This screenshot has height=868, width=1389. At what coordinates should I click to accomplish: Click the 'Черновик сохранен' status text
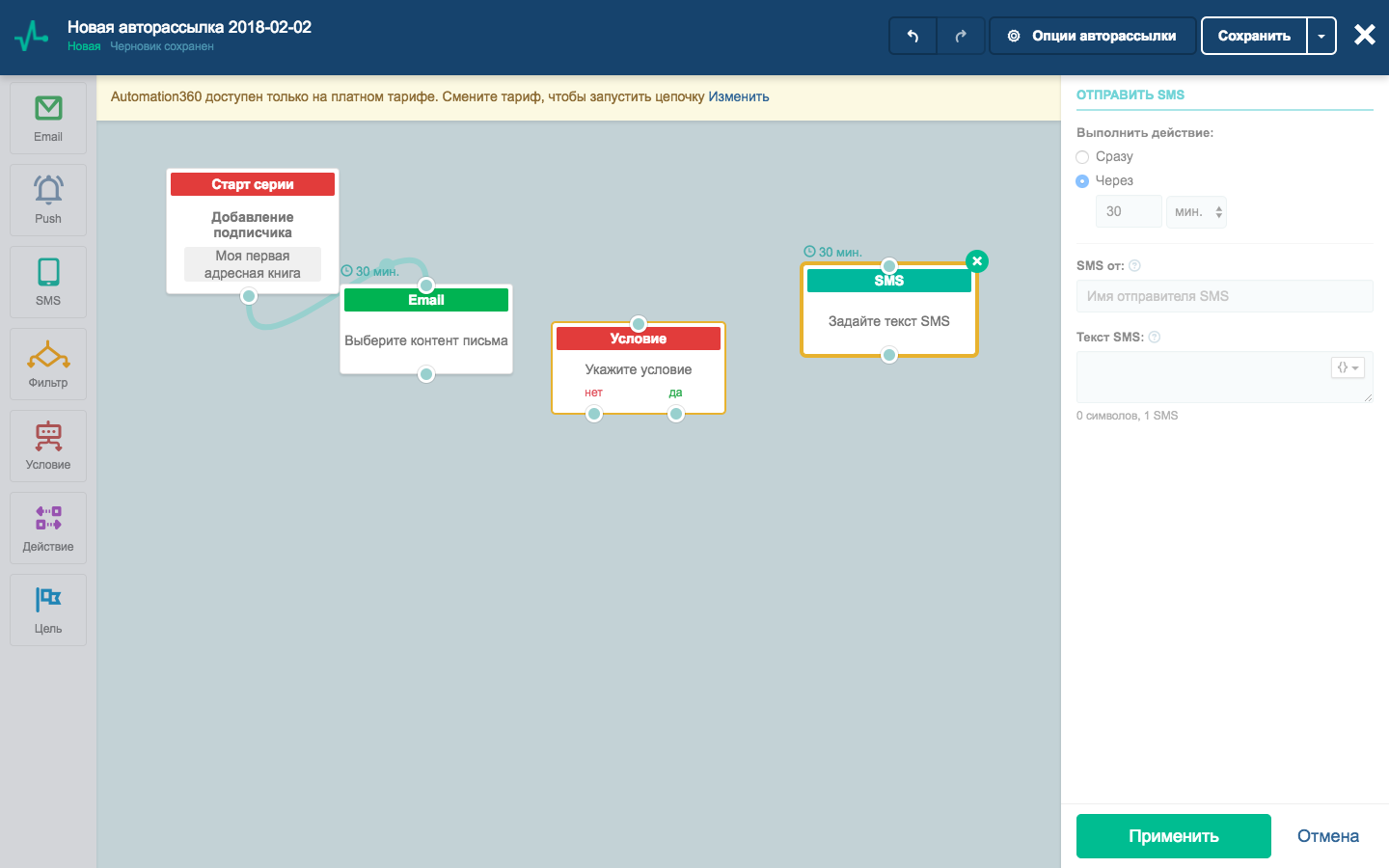162,46
